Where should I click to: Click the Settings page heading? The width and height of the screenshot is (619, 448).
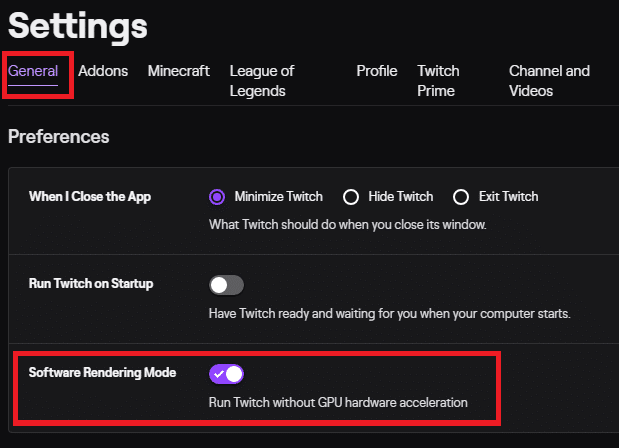78,26
